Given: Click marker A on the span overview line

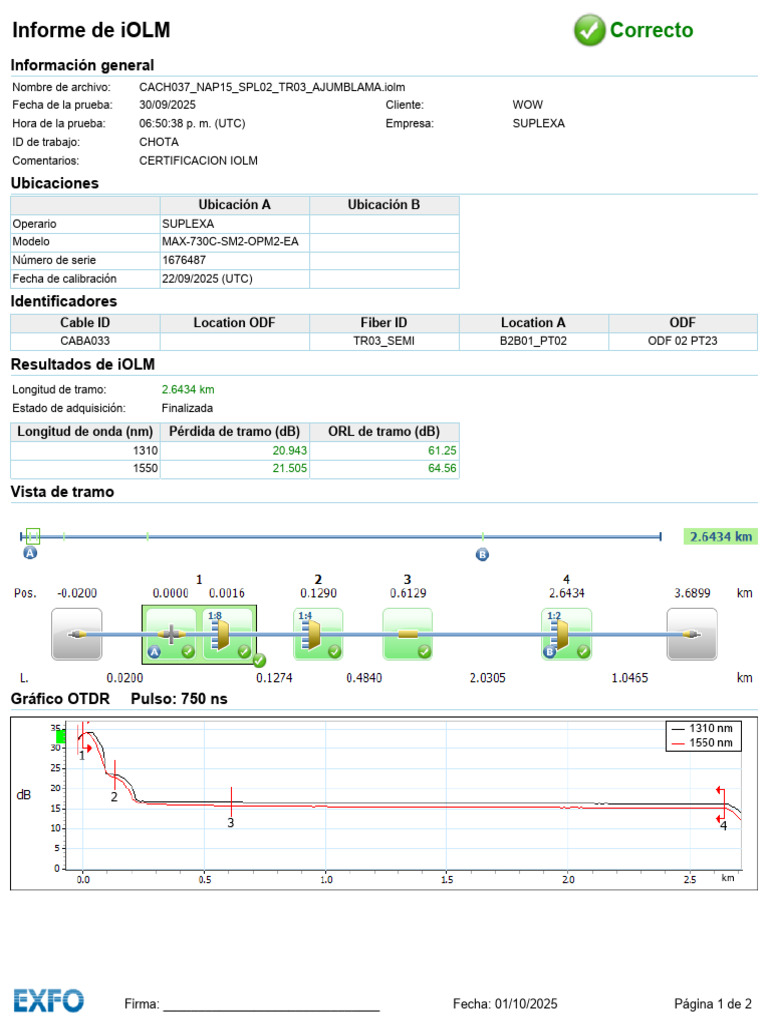Looking at the screenshot, I should click(x=30, y=552).
